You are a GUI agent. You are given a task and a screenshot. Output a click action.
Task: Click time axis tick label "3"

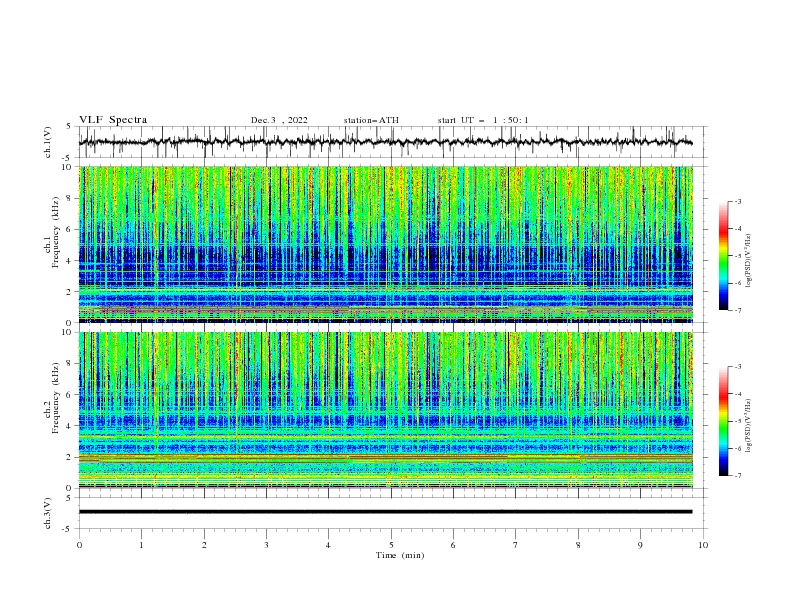266,545
